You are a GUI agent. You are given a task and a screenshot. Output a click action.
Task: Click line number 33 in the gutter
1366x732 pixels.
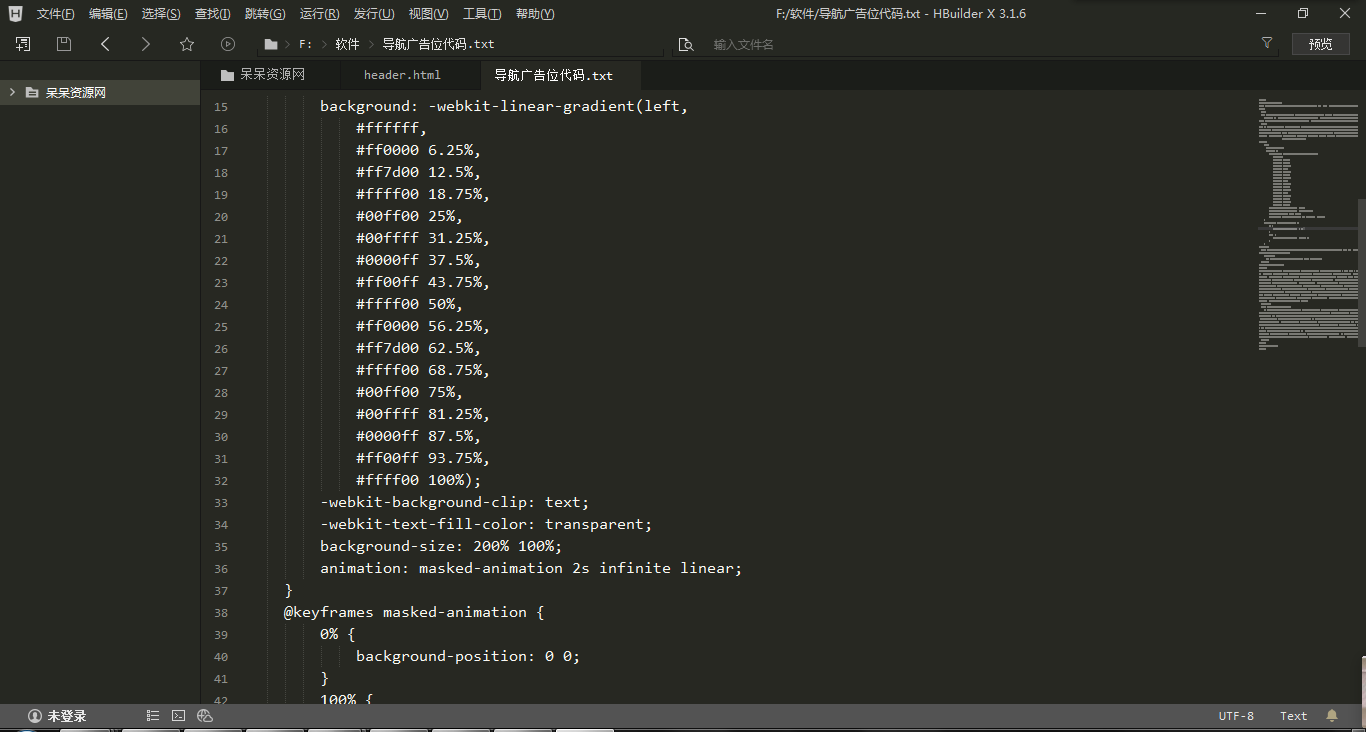221,502
